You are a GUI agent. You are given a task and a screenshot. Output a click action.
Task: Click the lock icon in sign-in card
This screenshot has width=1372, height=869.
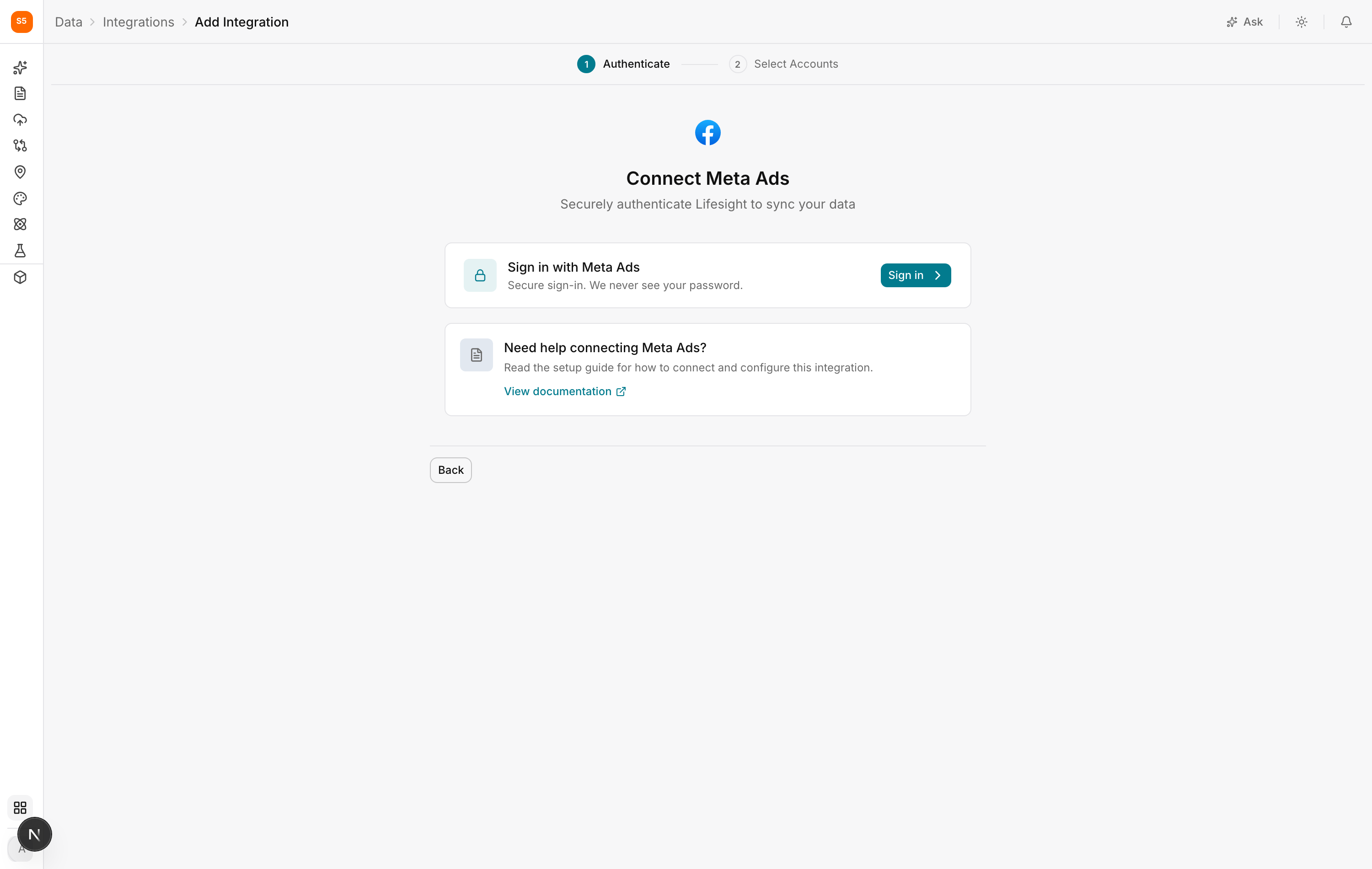[480, 275]
